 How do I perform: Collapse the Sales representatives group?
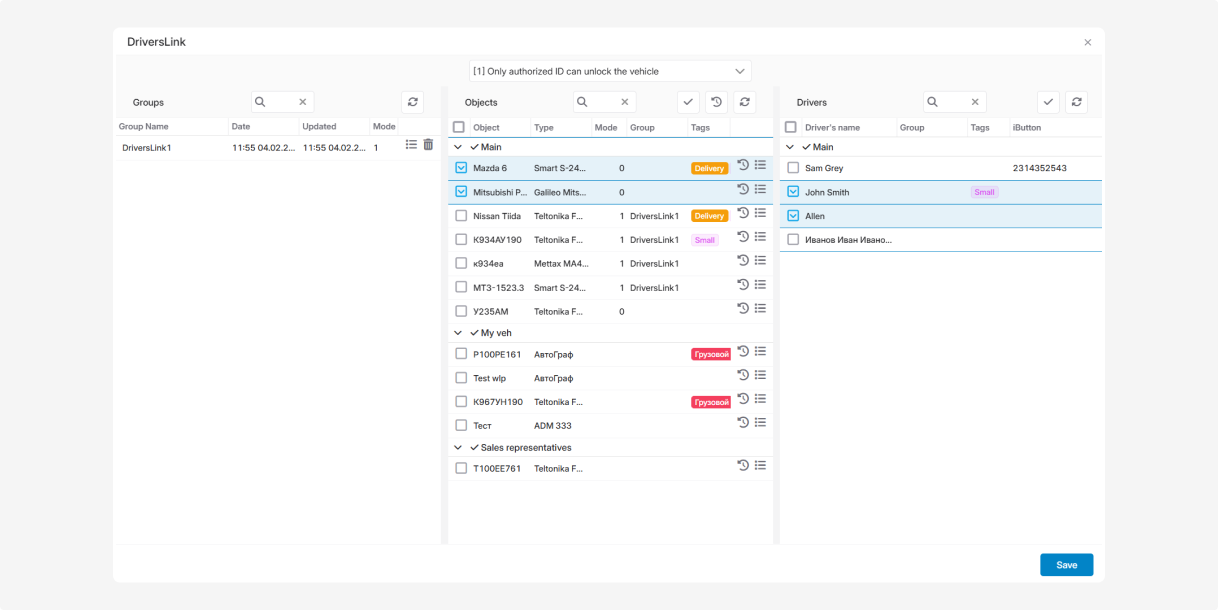tap(458, 448)
